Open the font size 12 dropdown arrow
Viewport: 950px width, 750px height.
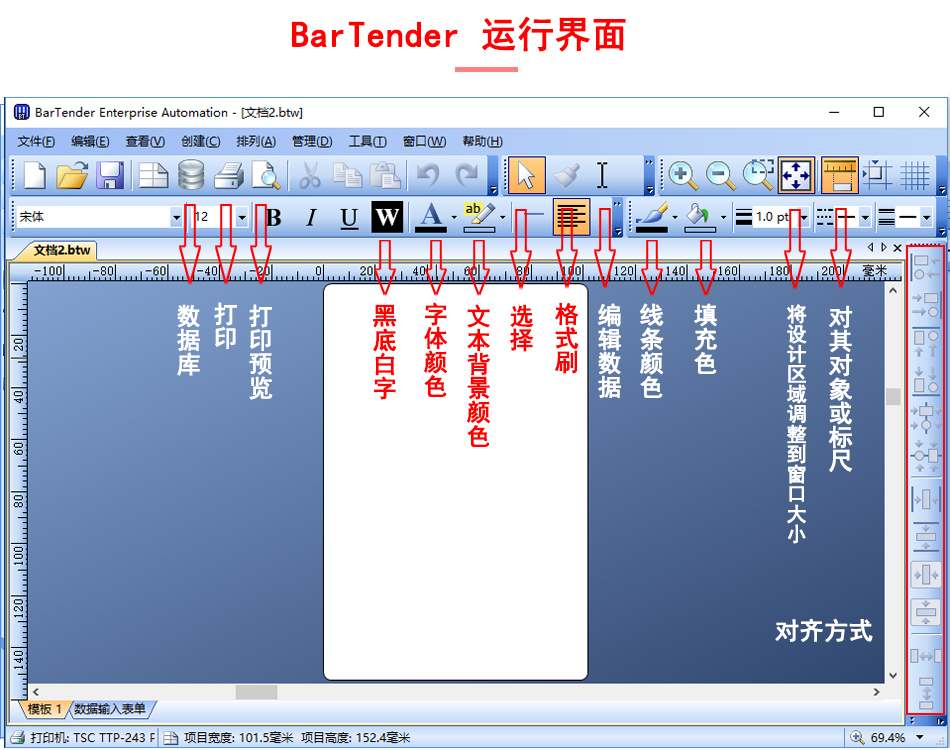pos(242,217)
